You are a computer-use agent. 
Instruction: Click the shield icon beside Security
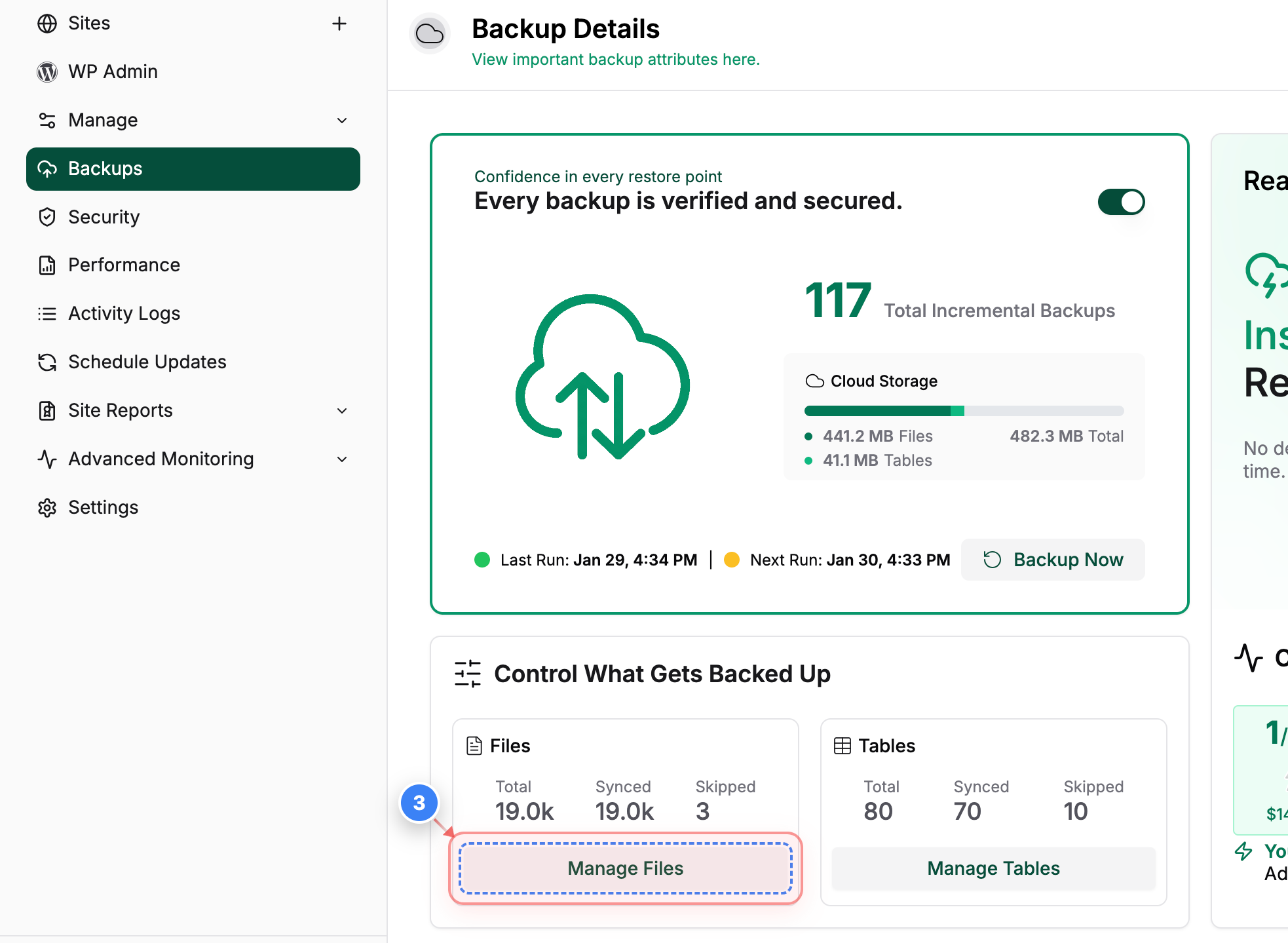(47, 217)
